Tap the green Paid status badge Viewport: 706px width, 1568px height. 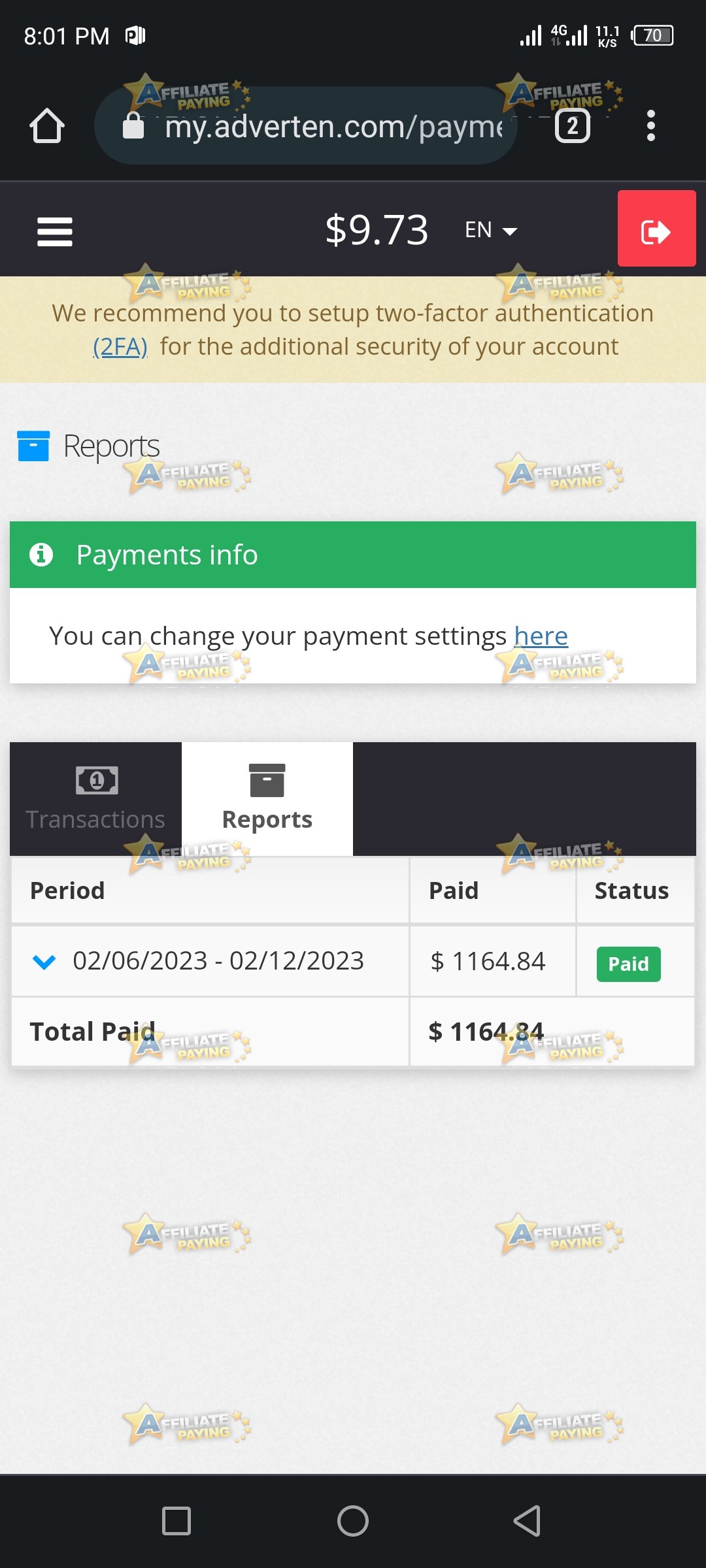tap(629, 964)
